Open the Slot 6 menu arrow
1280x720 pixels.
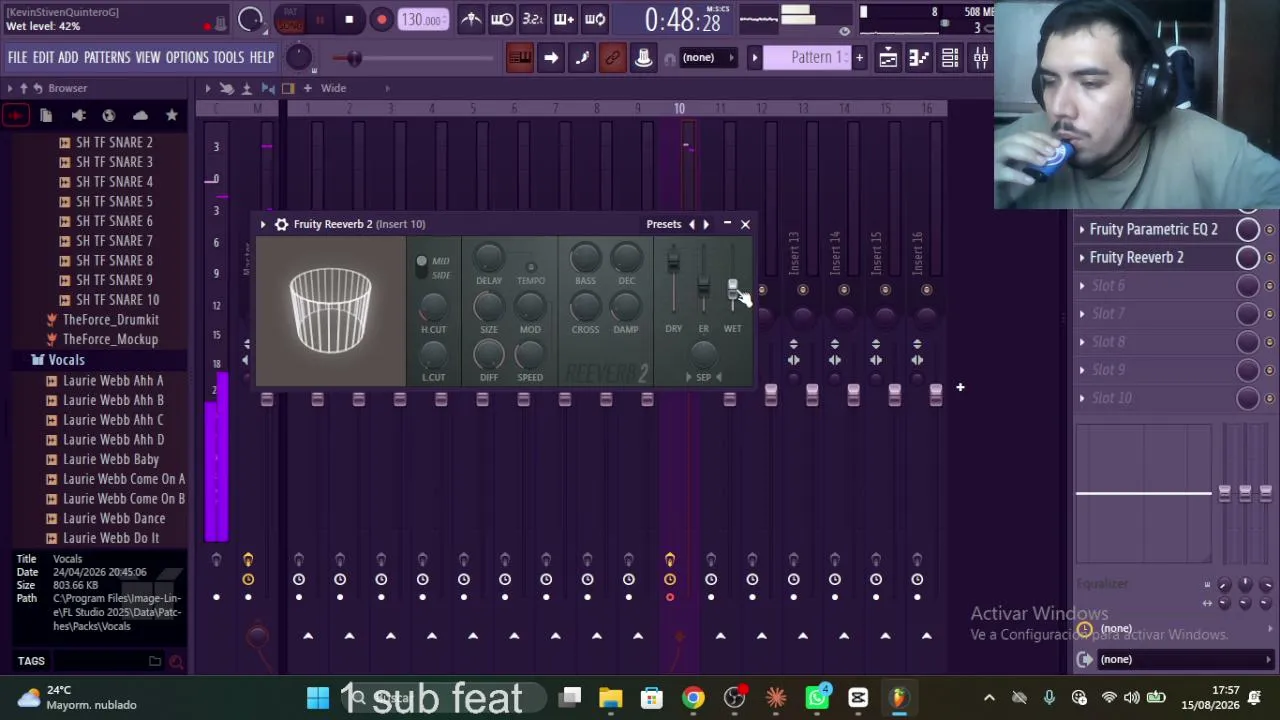coord(1082,285)
